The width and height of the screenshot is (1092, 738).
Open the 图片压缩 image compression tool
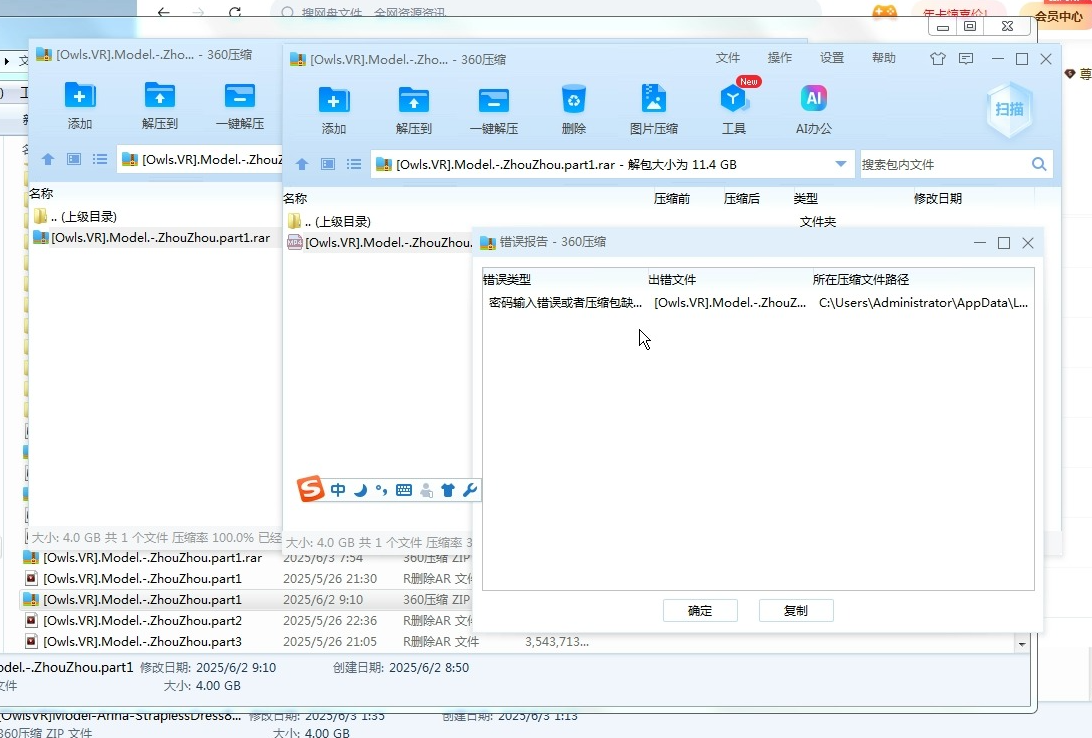tap(653, 100)
